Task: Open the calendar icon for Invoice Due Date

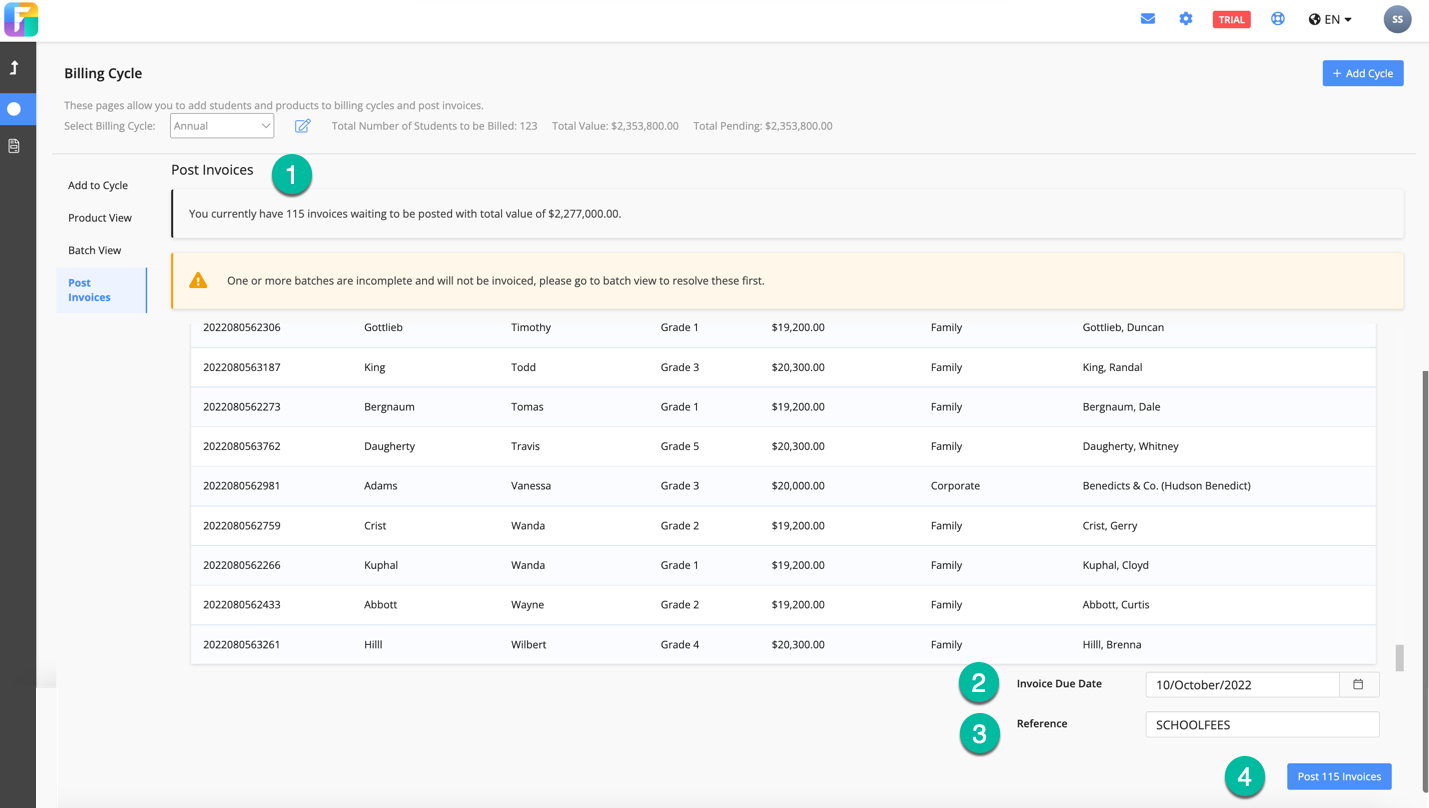Action: (x=1358, y=685)
